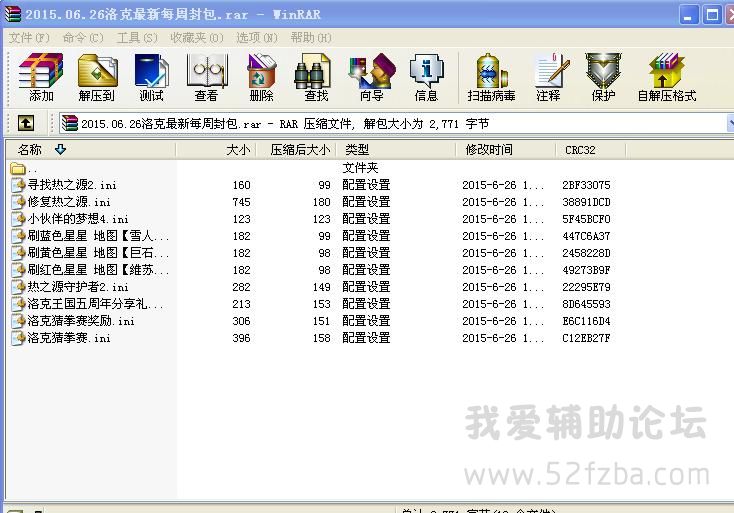Select file name 寻找热之源2.ini
Image resolution: width=734 pixels, height=513 pixels.
pyautogui.click(x=72, y=185)
